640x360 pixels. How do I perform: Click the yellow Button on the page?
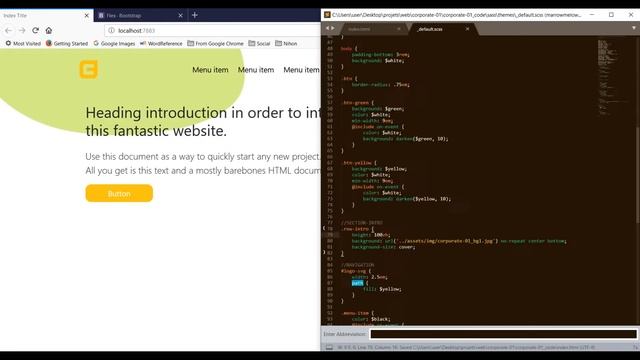click(x=119, y=193)
